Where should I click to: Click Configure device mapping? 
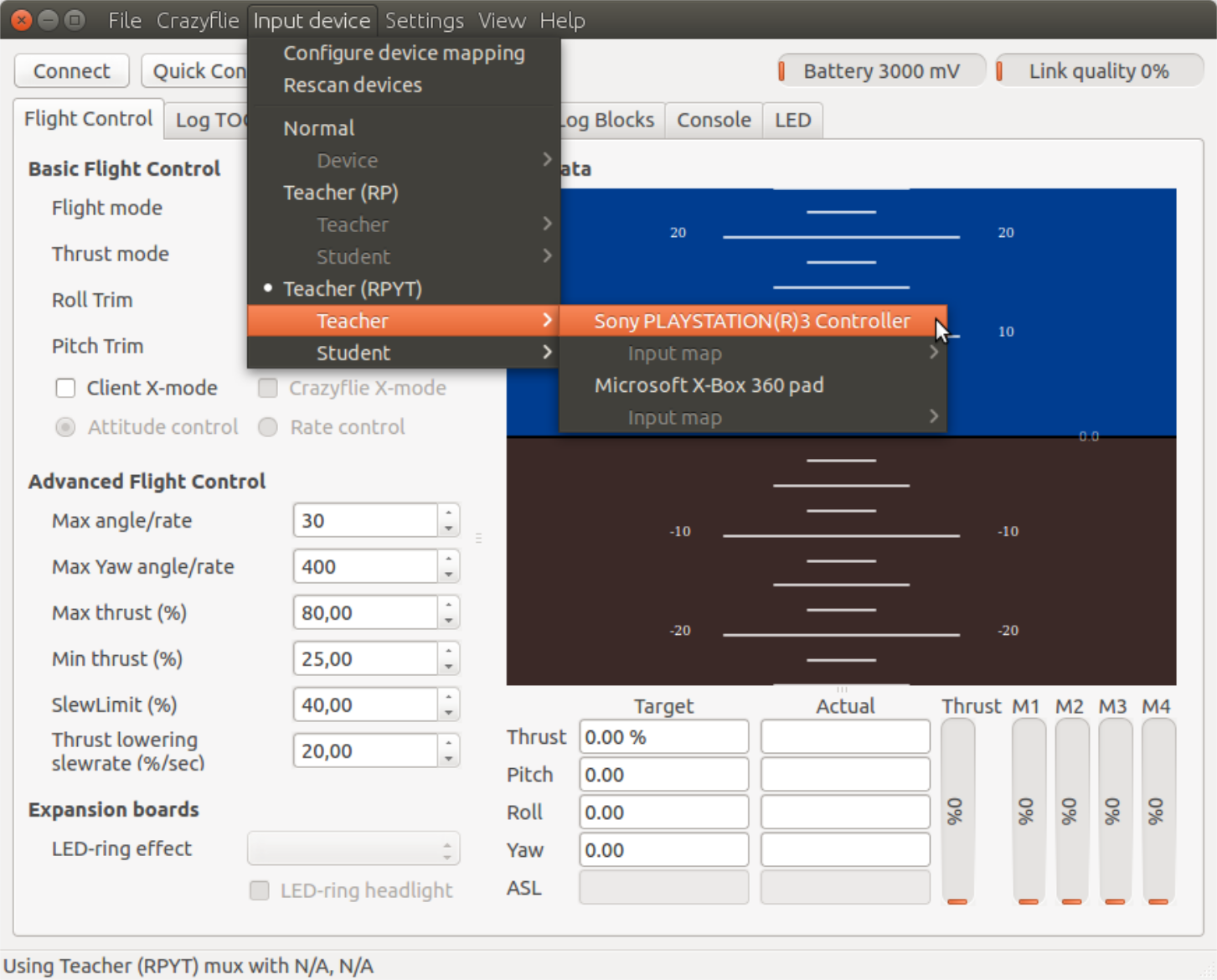404,53
